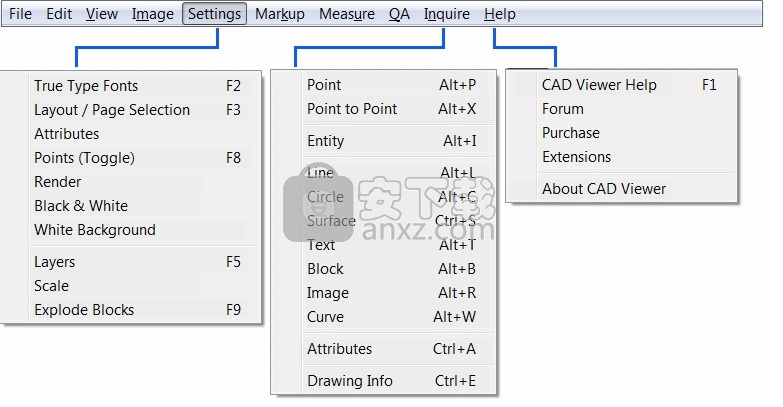
Task: Open the Forum link in Help
Action: 629,109
